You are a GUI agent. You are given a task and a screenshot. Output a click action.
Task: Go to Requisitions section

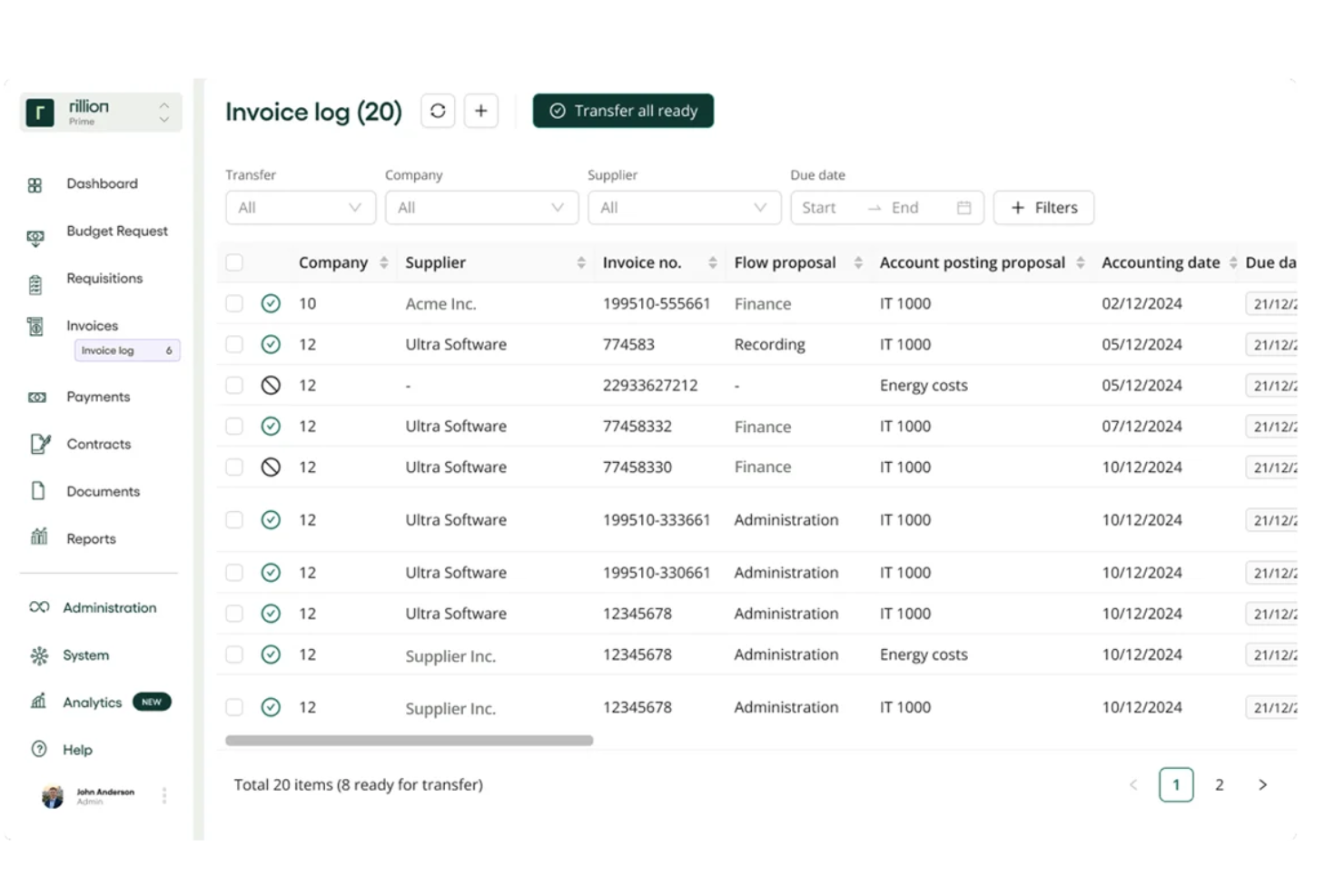click(104, 278)
